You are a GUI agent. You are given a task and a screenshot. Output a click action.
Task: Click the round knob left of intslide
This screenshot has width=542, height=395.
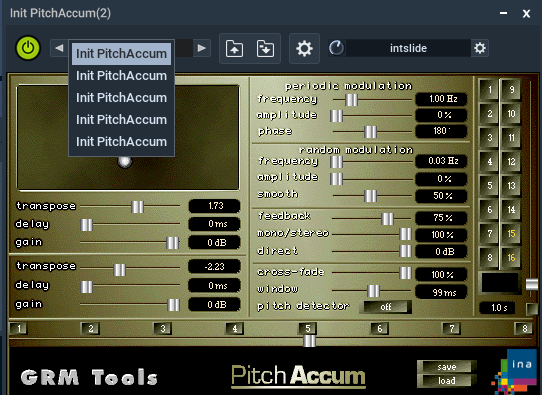pyautogui.click(x=336, y=48)
